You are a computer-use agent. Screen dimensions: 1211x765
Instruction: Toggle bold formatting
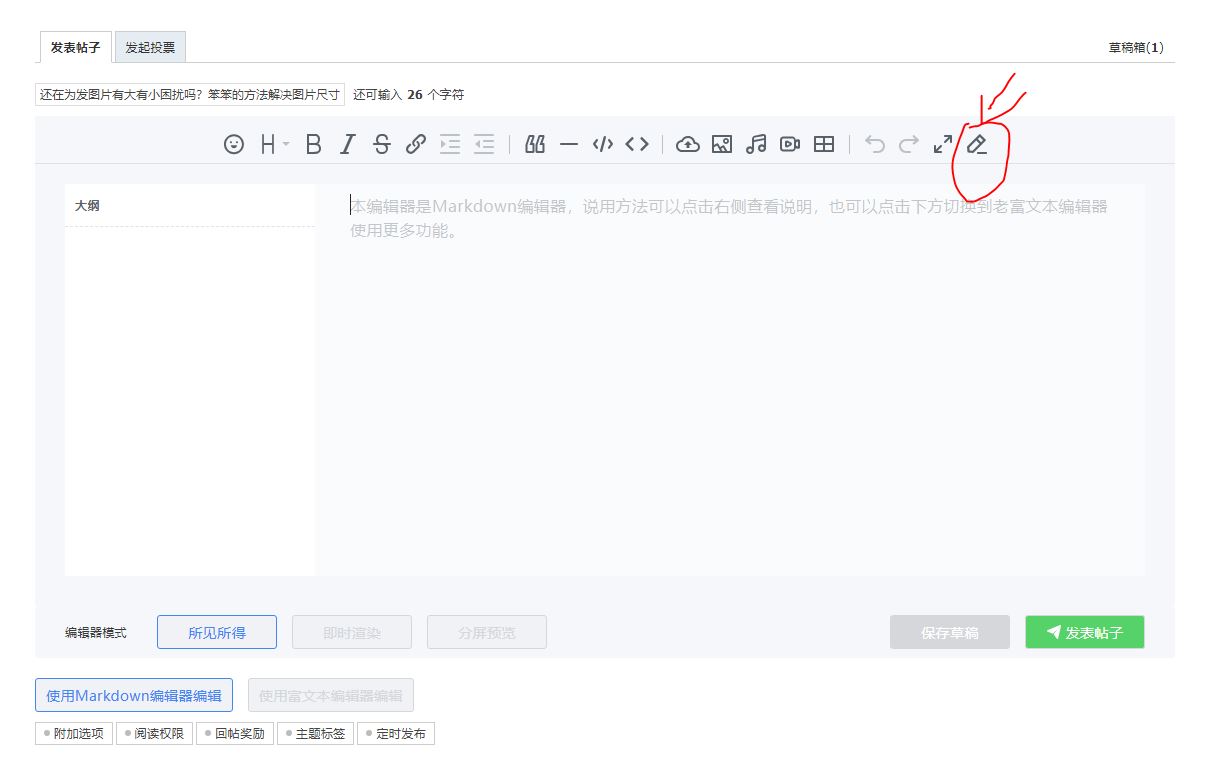point(313,144)
